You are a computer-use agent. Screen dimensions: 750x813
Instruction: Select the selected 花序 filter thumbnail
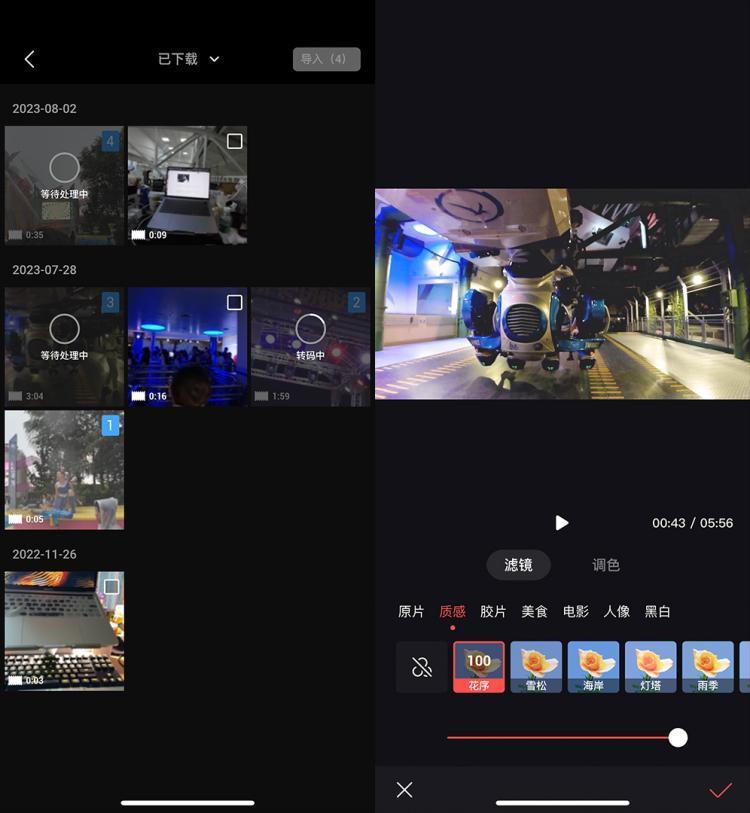click(x=479, y=667)
